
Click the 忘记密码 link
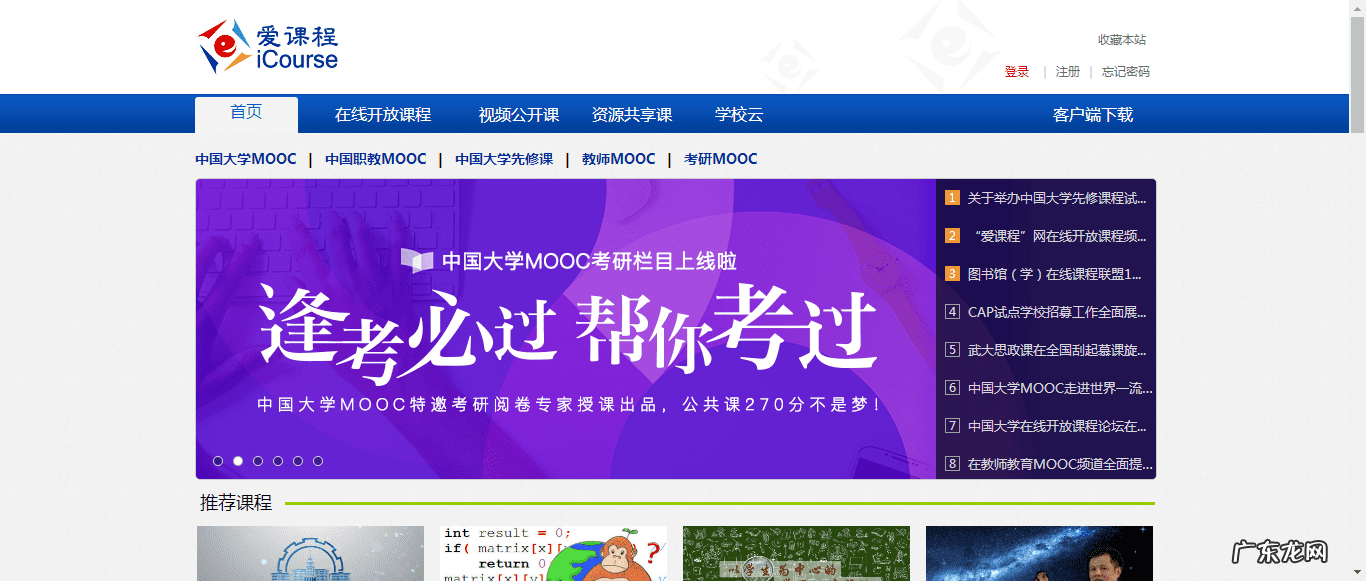1126,72
